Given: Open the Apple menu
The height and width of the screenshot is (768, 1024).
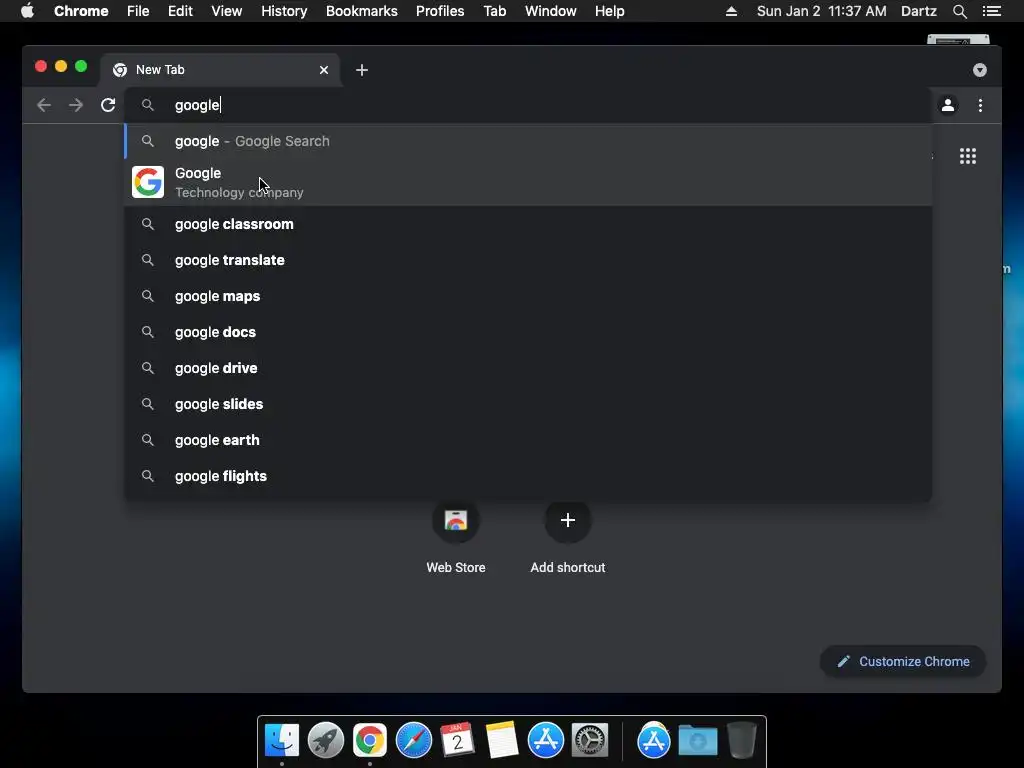Looking at the screenshot, I should [x=27, y=11].
